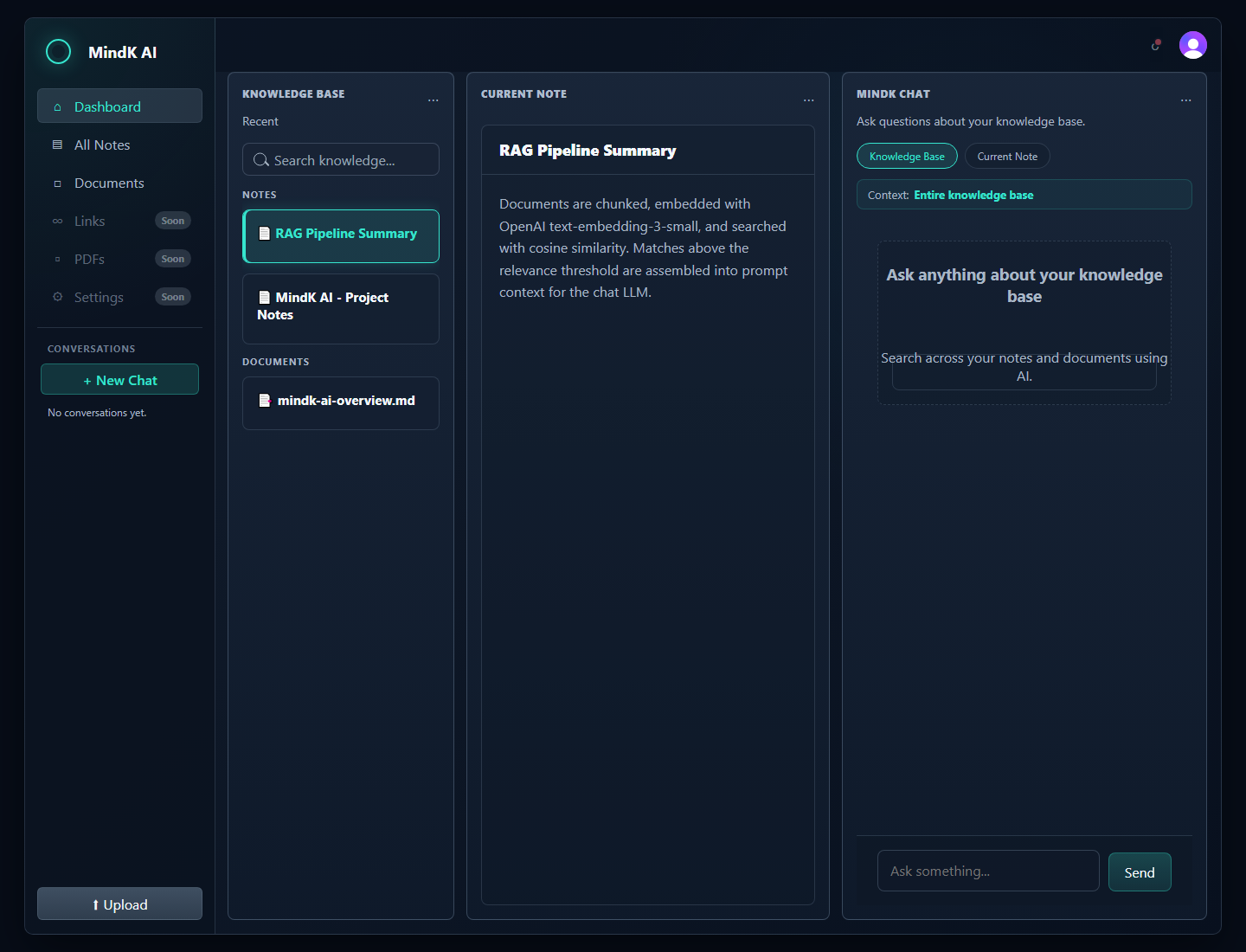Click the 'Context: Entire knowledge base' bar
This screenshot has width=1246, height=952.
click(1024, 195)
